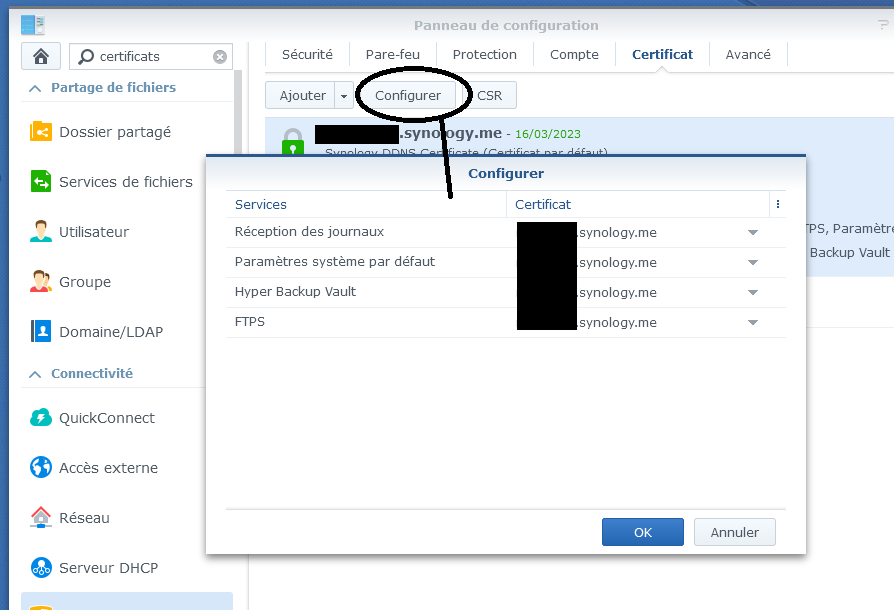Confirm with the OK button
Viewport: 894px width, 610px height.
[x=643, y=532]
